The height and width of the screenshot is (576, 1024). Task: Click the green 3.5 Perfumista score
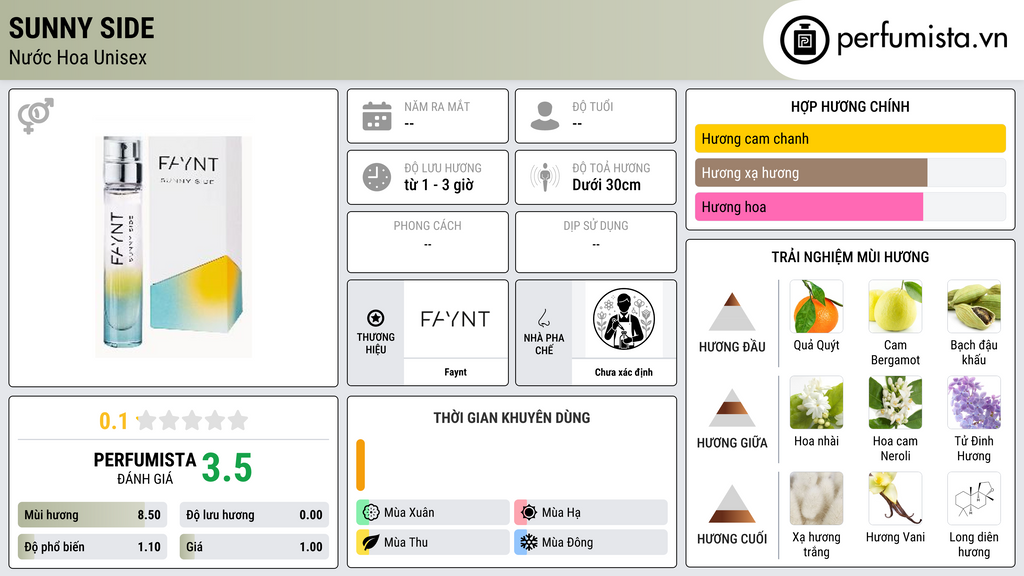[x=227, y=468]
